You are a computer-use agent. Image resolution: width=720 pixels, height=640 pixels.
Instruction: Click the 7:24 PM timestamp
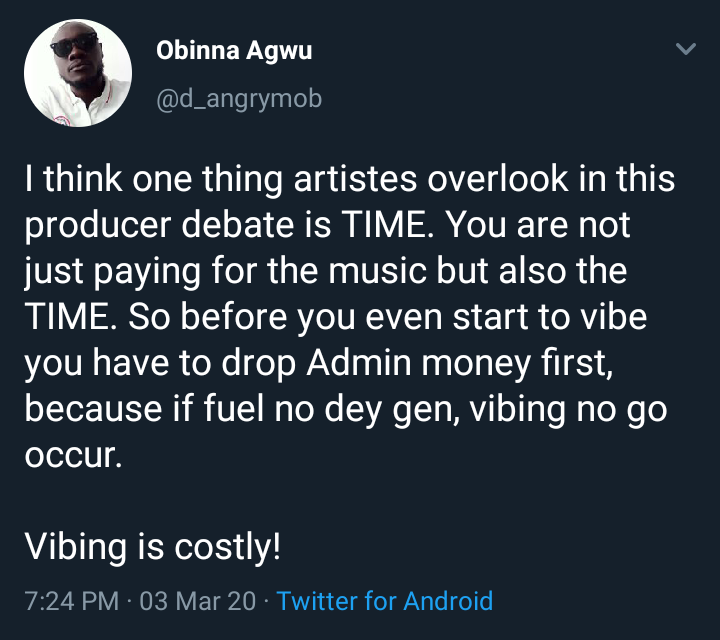[72, 601]
